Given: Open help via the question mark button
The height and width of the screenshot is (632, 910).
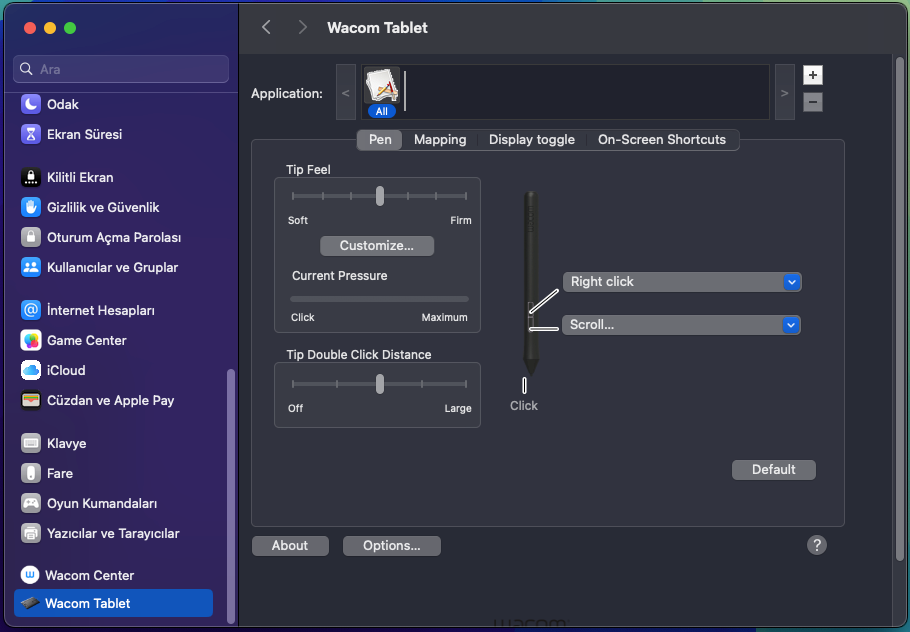Looking at the screenshot, I should coord(817,545).
